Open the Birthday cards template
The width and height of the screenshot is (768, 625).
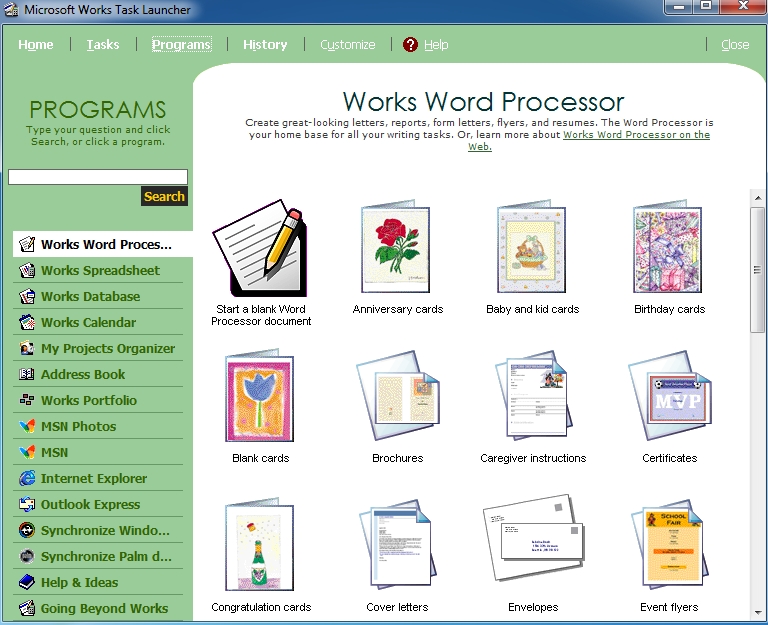[669, 250]
